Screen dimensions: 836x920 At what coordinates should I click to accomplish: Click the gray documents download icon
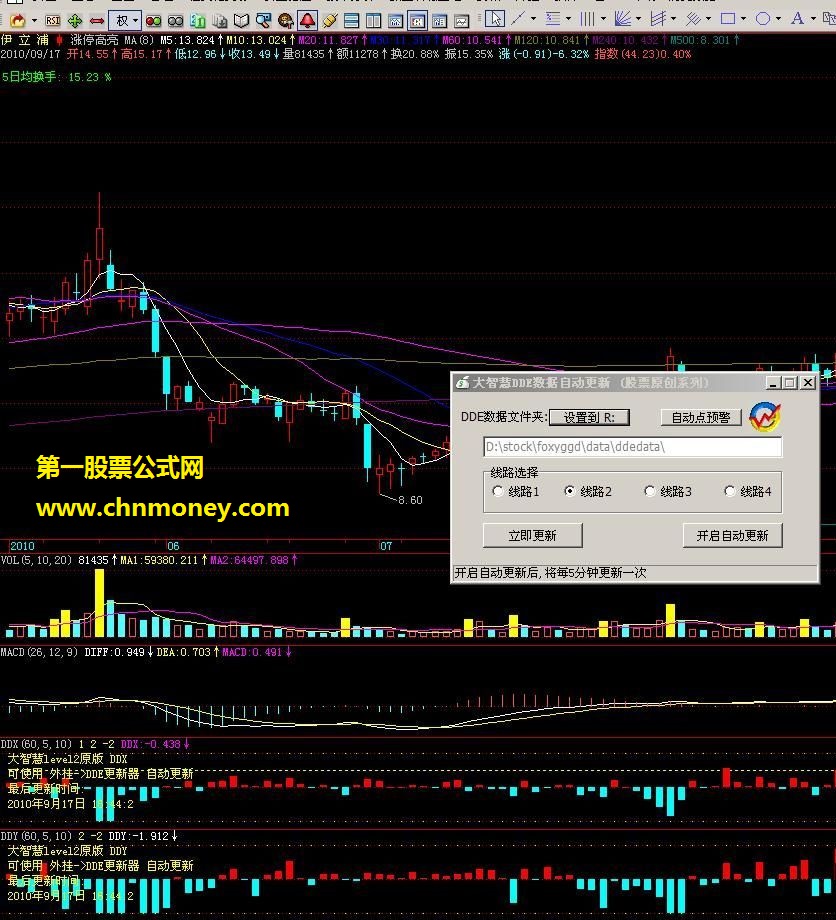click(x=220, y=21)
